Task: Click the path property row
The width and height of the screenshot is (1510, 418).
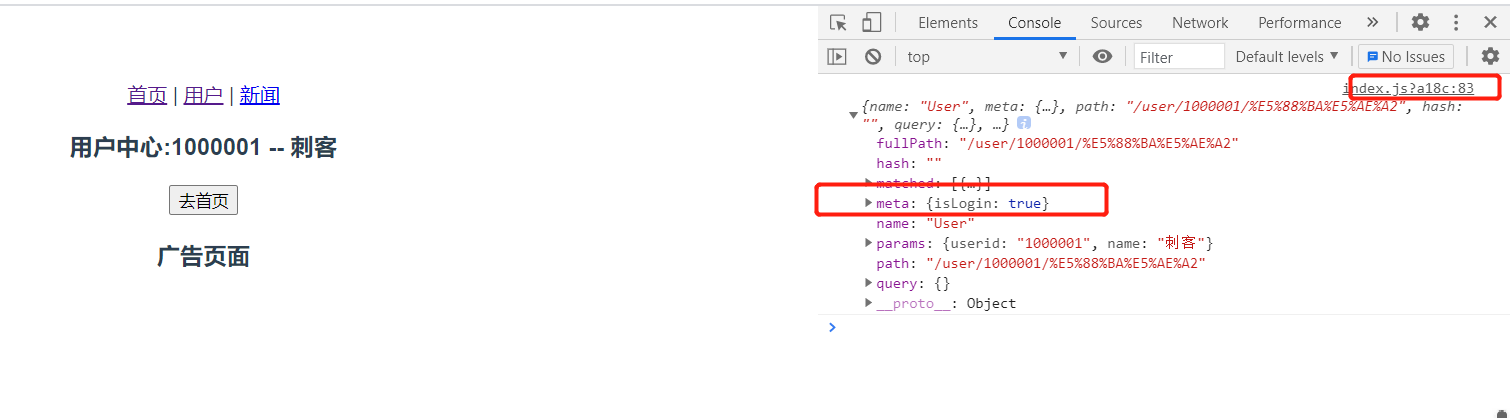Action: point(1041,263)
